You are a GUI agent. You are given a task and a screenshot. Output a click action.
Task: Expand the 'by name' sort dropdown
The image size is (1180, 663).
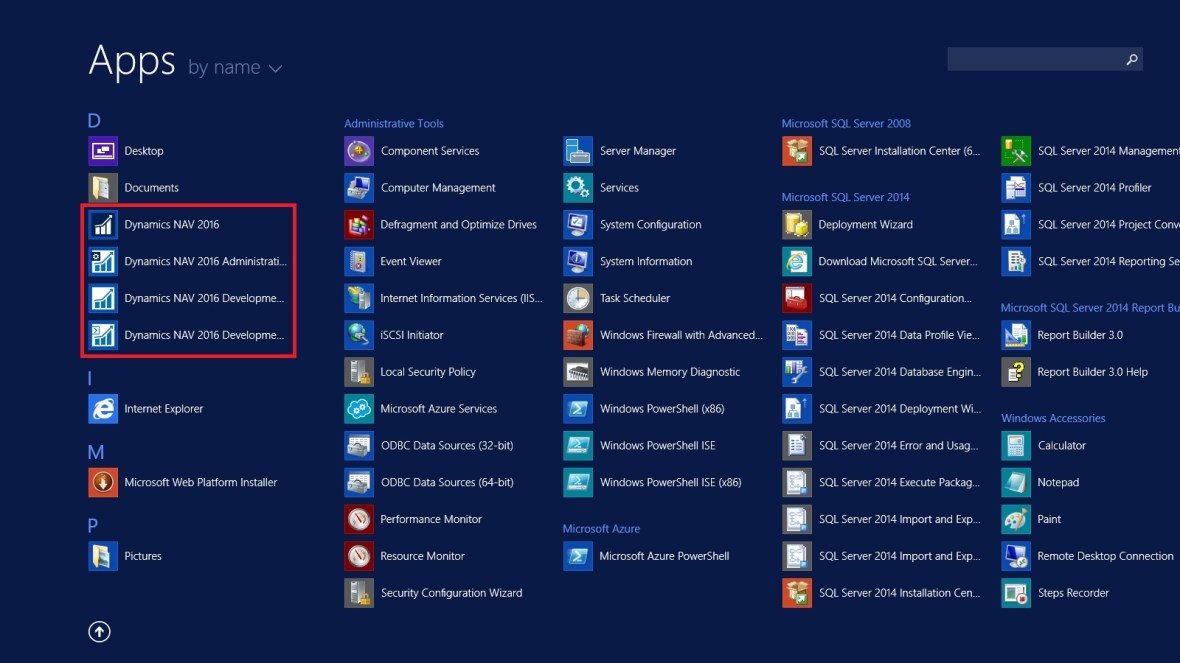235,68
